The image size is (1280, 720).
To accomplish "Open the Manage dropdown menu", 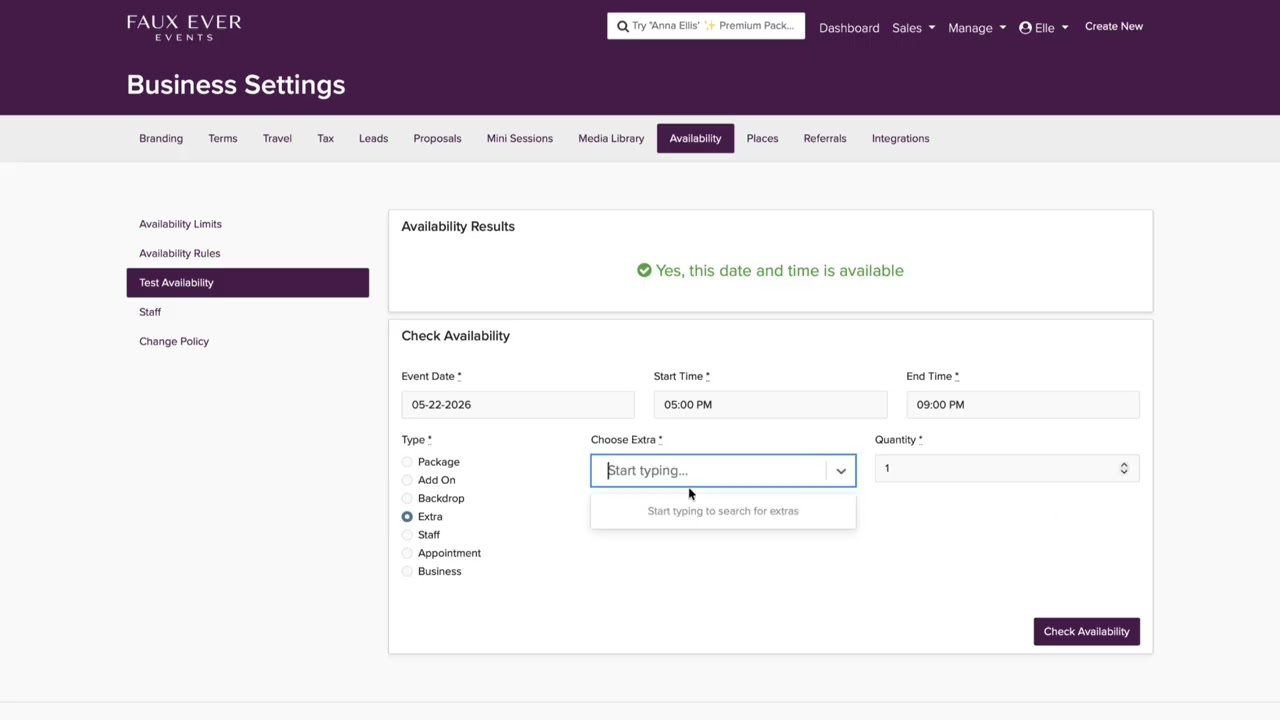I will click(977, 28).
